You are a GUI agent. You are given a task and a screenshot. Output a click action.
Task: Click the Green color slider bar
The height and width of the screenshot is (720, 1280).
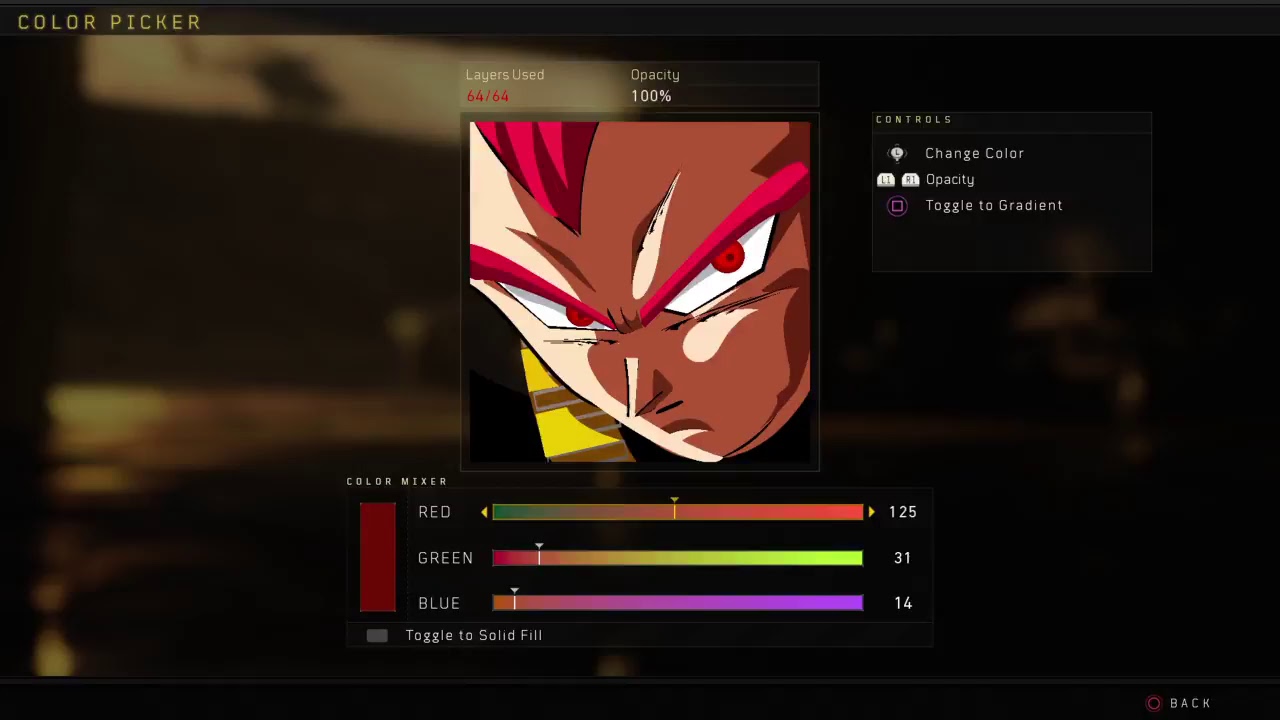tap(677, 558)
